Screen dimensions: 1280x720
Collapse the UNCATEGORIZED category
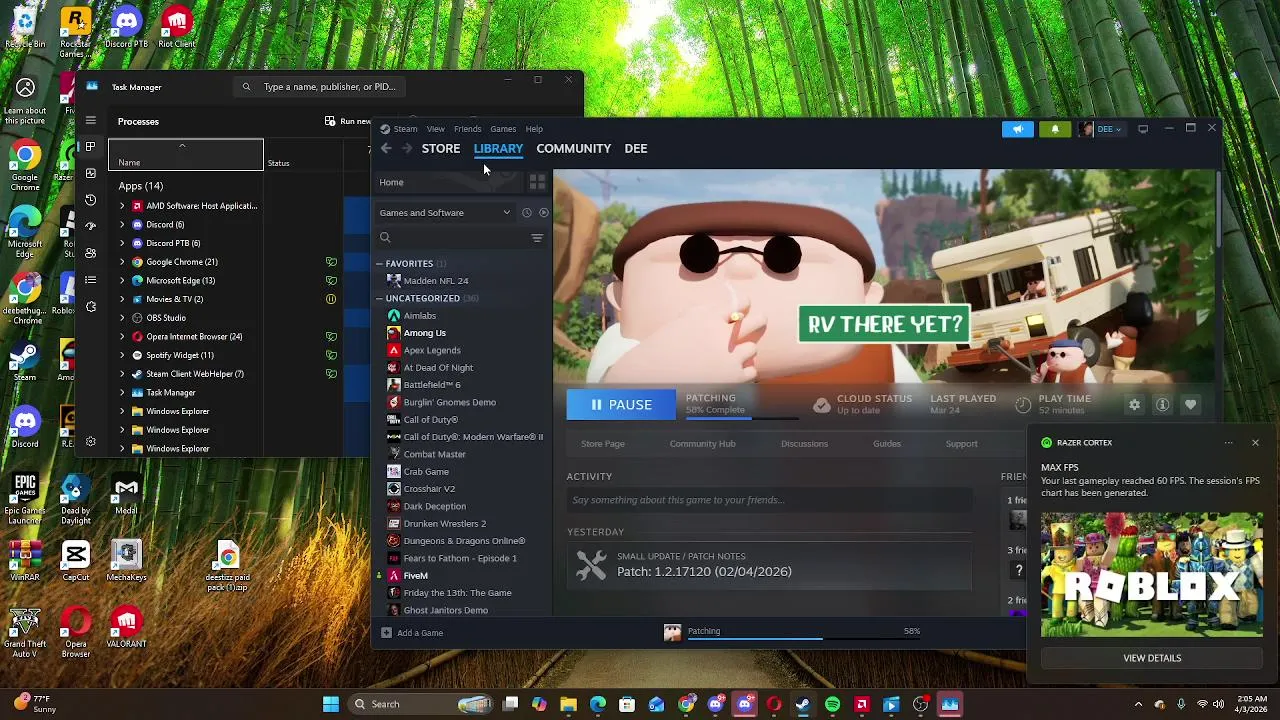[380, 298]
